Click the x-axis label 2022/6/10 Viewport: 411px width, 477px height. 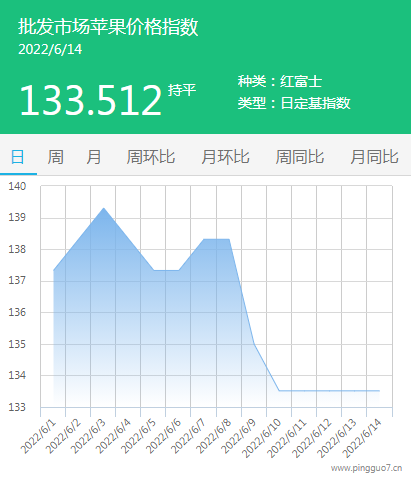[x=262, y=439]
